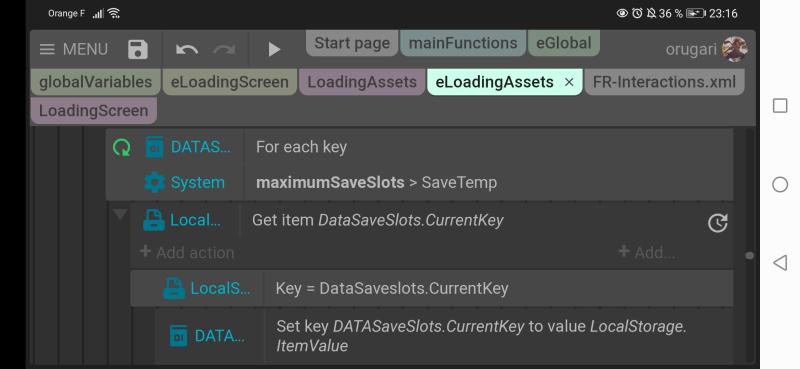Click the System gear condition icon
This screenshot has width=800, height=369.
(x=155, y=182)
